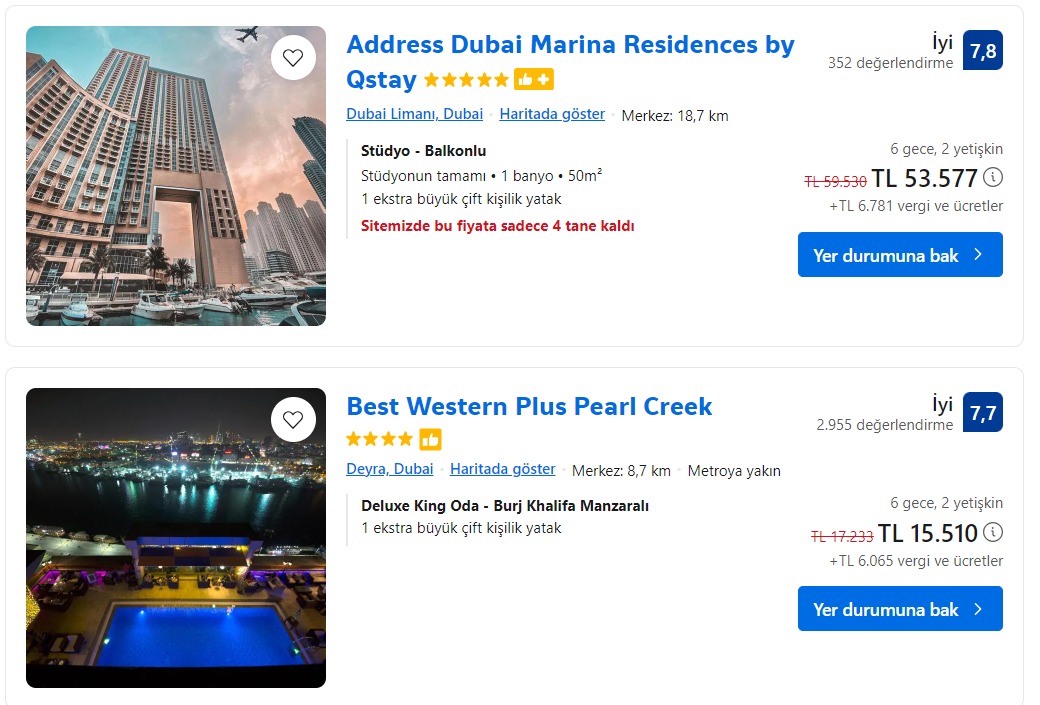This screenshot has width=1040, height=705.
Task: Click thumbs-up preferred badge for Address Dubai Marina
Action: click(534, 80)
